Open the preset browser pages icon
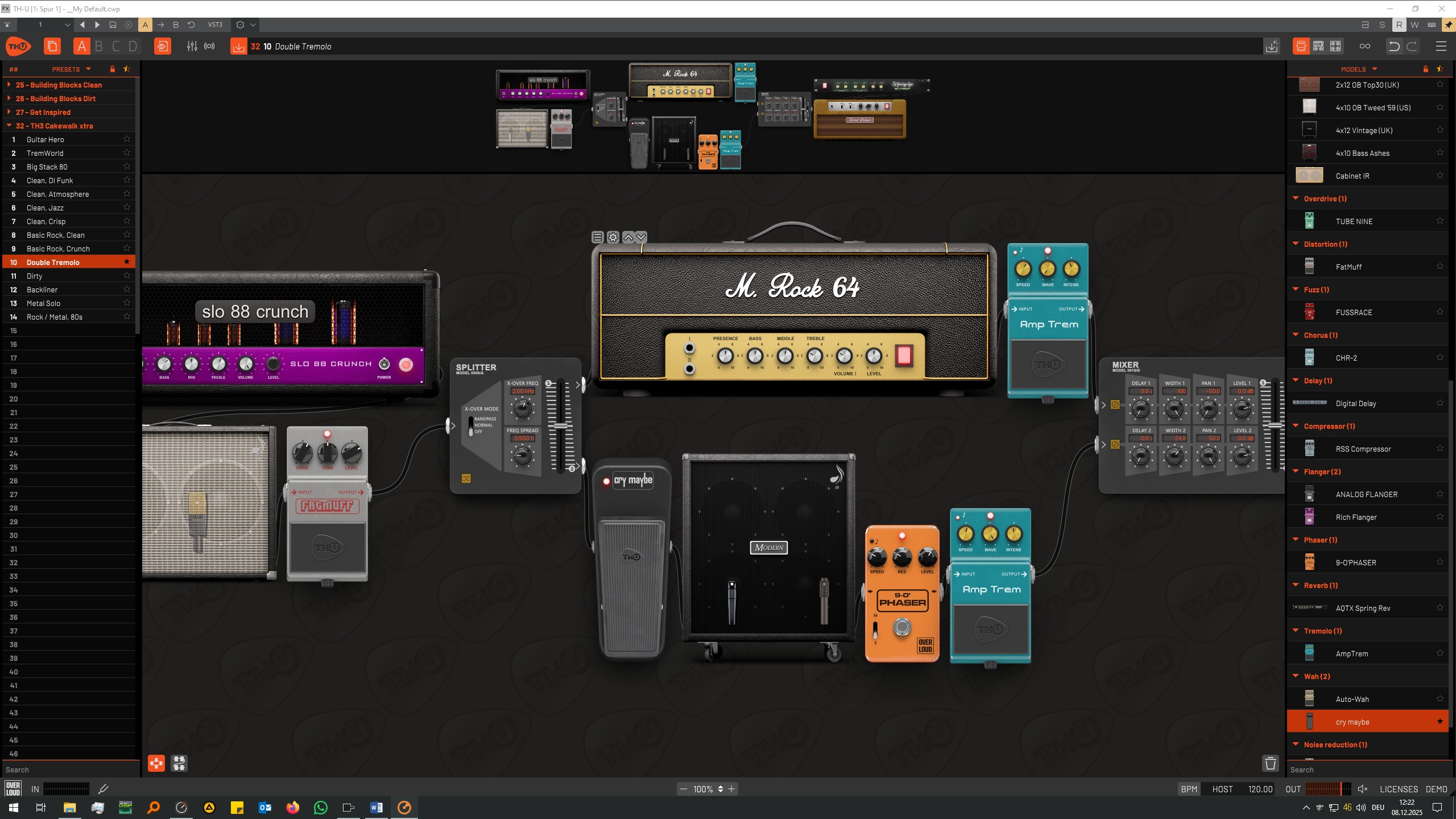Image resolution: width=1456 pixels, height=819 pixels. pos(52,46)
